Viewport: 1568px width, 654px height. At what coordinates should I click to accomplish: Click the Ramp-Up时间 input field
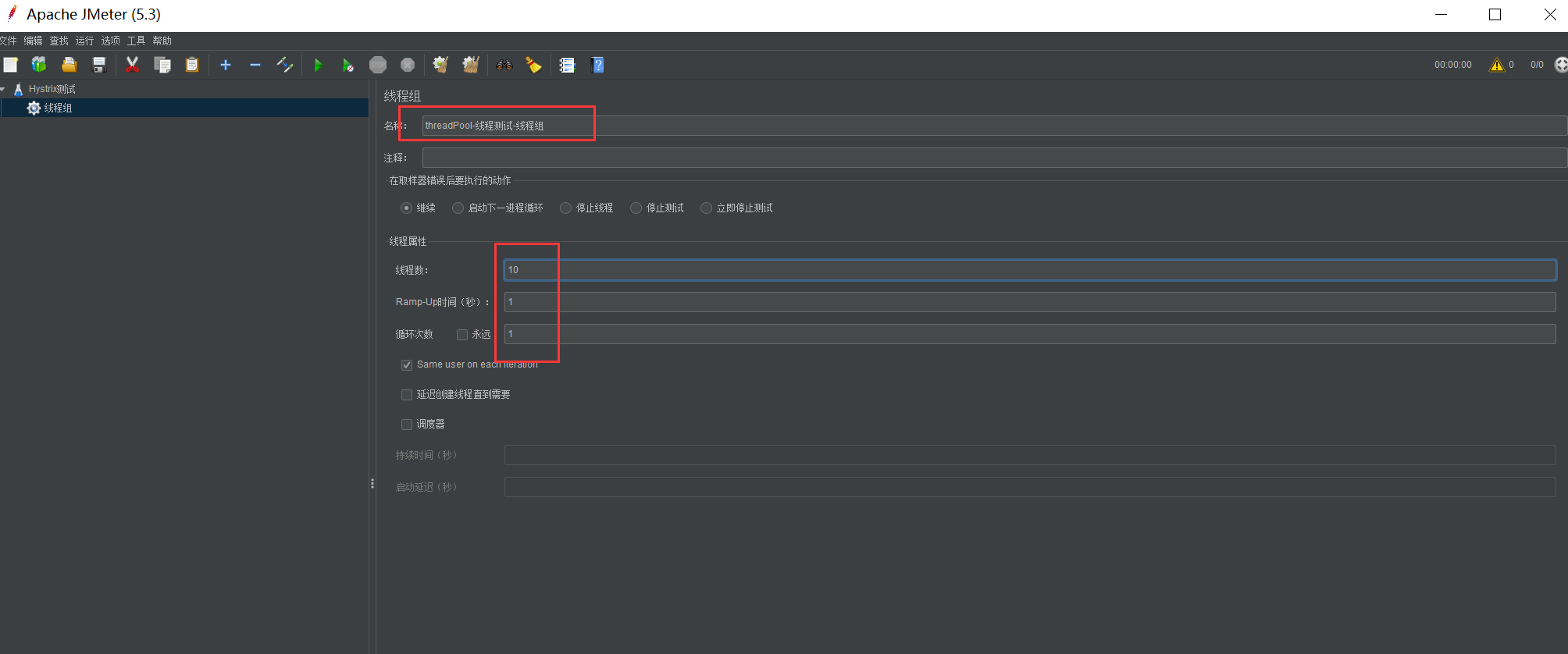(1030, 302)
